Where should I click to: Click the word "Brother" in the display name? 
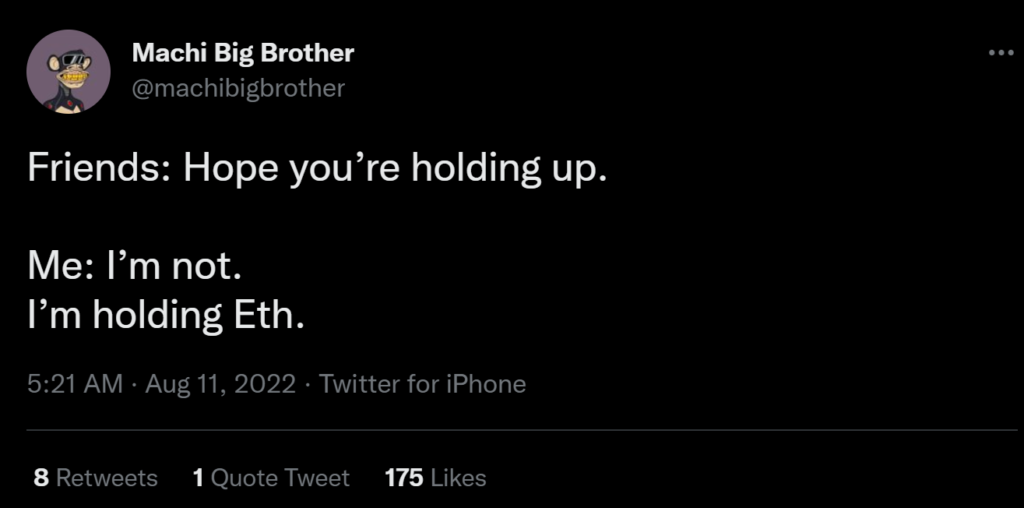tap(308, 53)
